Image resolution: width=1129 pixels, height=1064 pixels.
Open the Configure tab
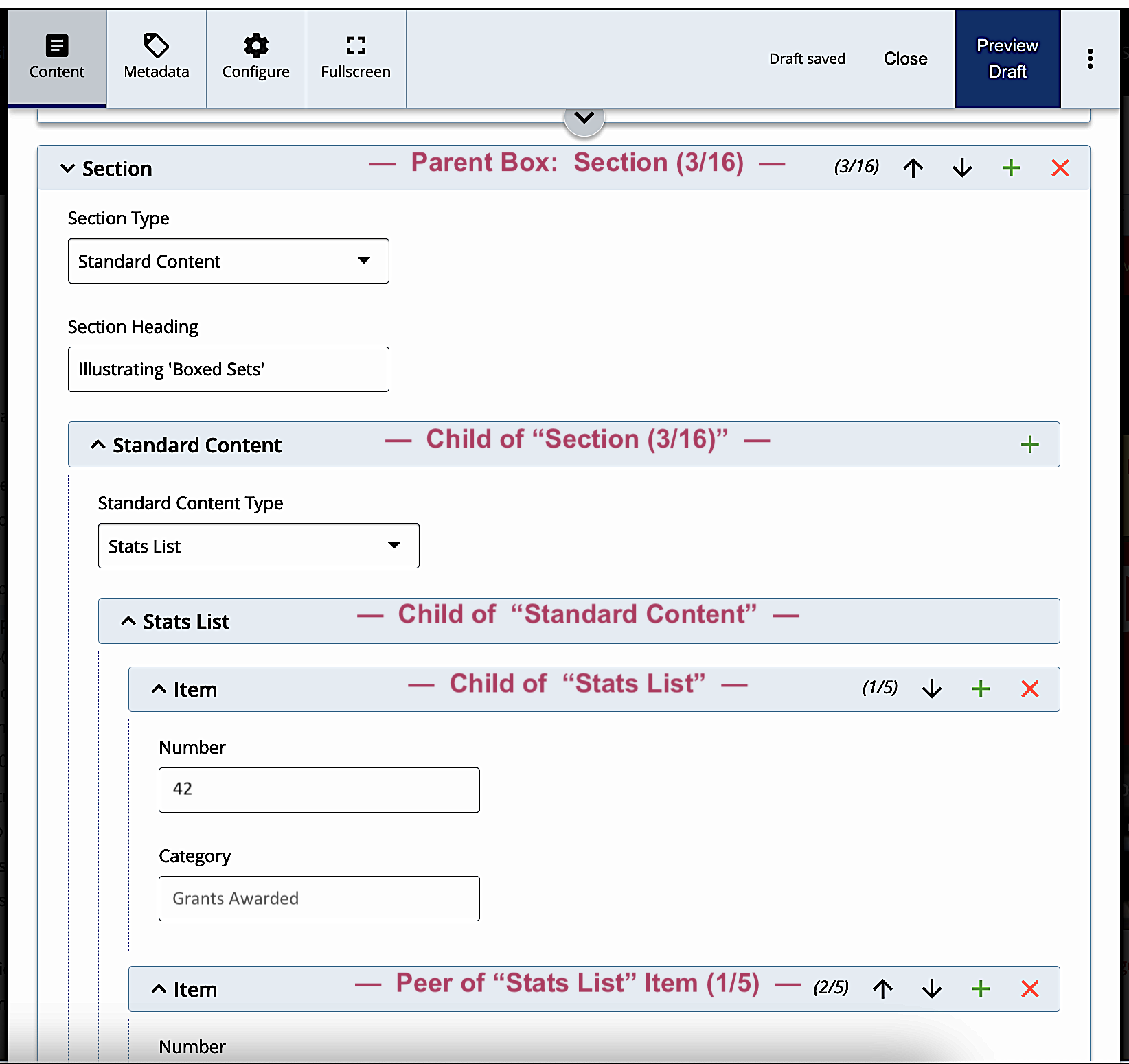tap(256, 58)
